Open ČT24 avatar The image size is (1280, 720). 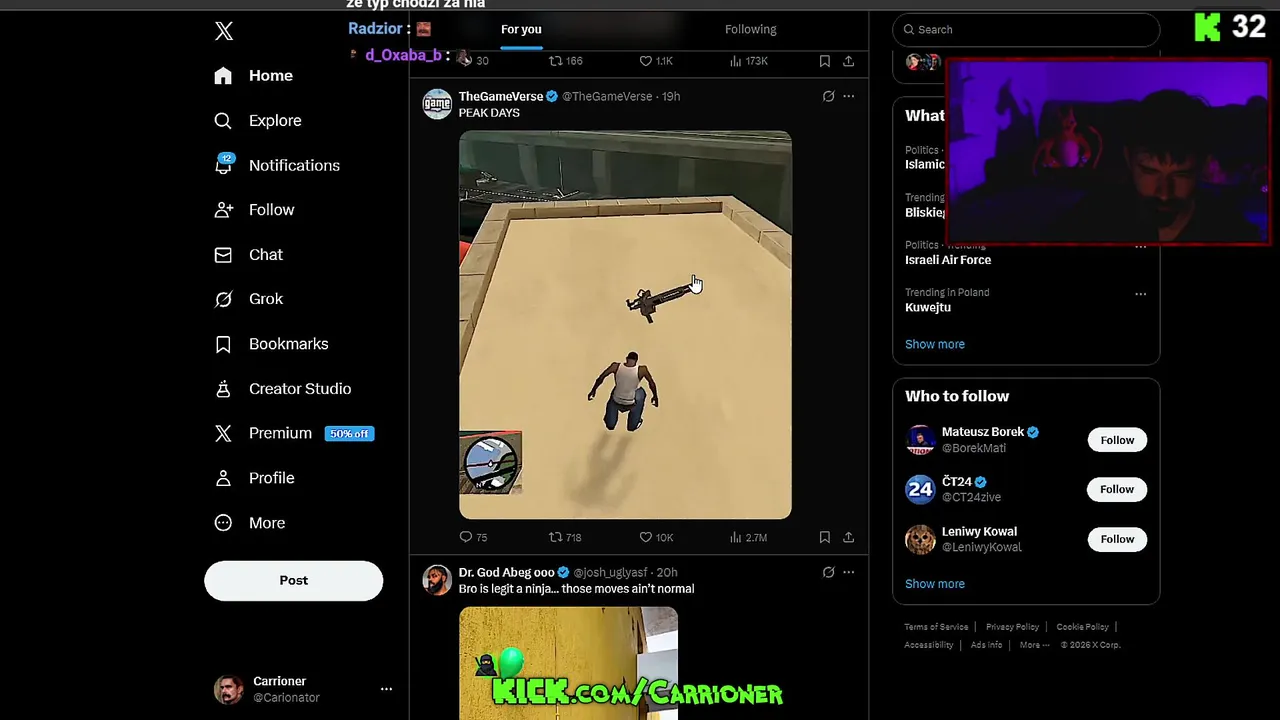coord(920,489)
